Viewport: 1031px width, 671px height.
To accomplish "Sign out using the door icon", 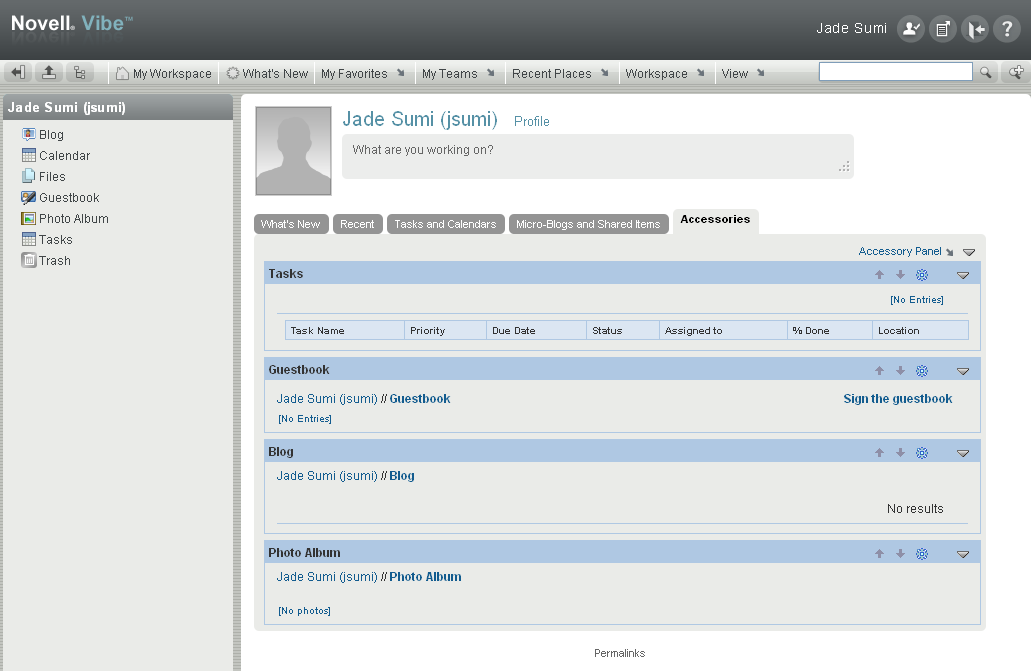I will point(974,28).
